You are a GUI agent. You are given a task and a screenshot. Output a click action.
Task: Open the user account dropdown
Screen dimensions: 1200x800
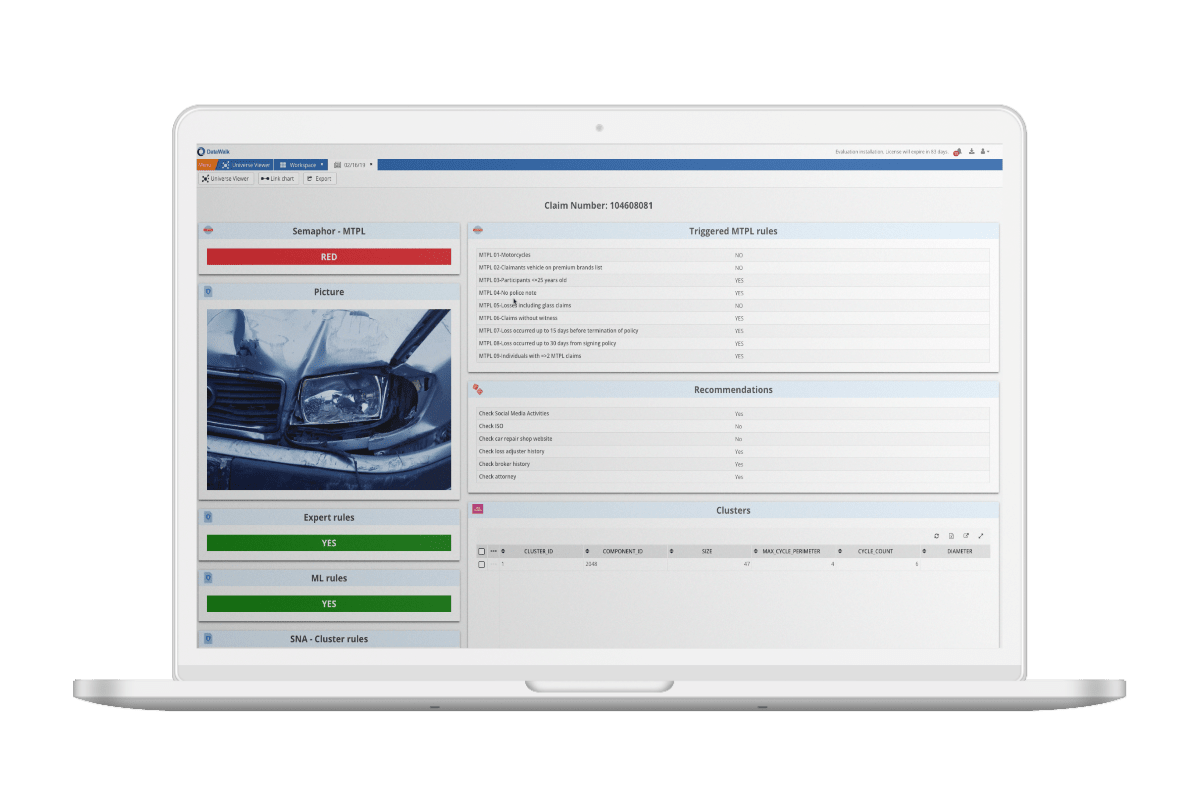click(985, 152)
